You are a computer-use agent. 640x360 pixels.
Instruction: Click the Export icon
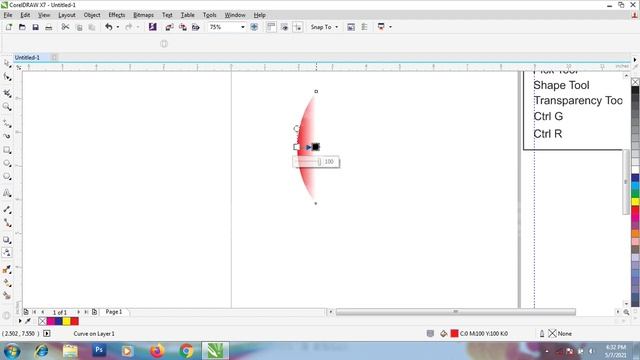(x=182, y=27)
